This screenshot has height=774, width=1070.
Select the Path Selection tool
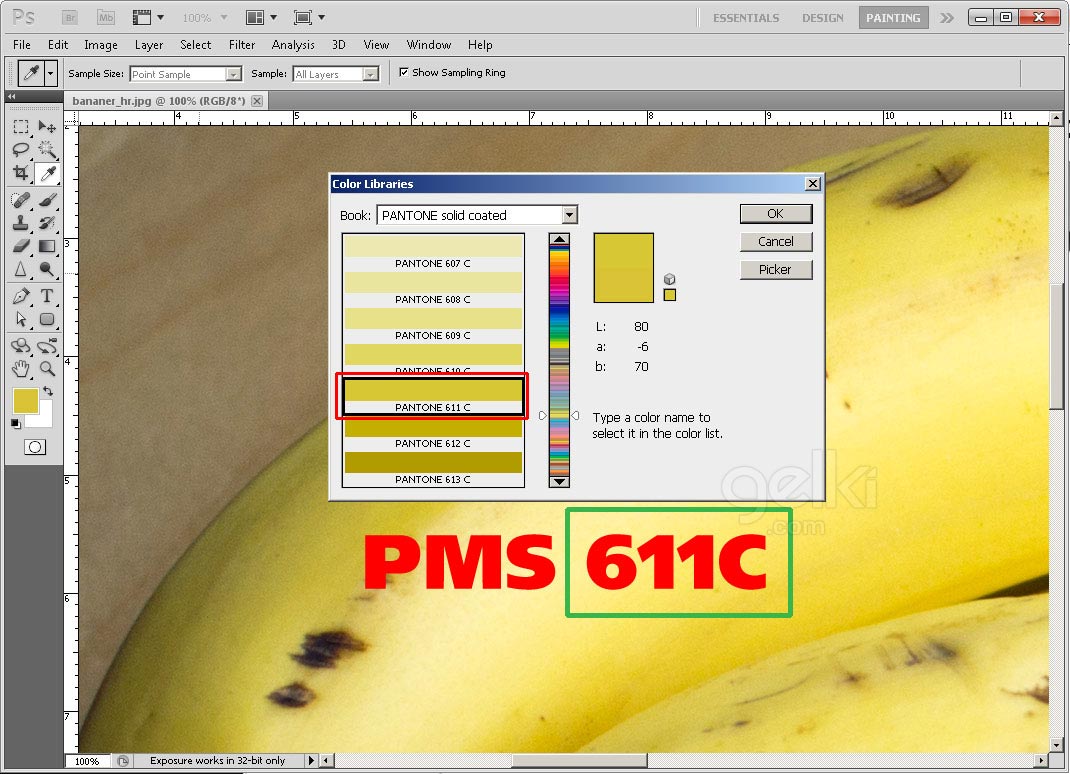point(20,319)
